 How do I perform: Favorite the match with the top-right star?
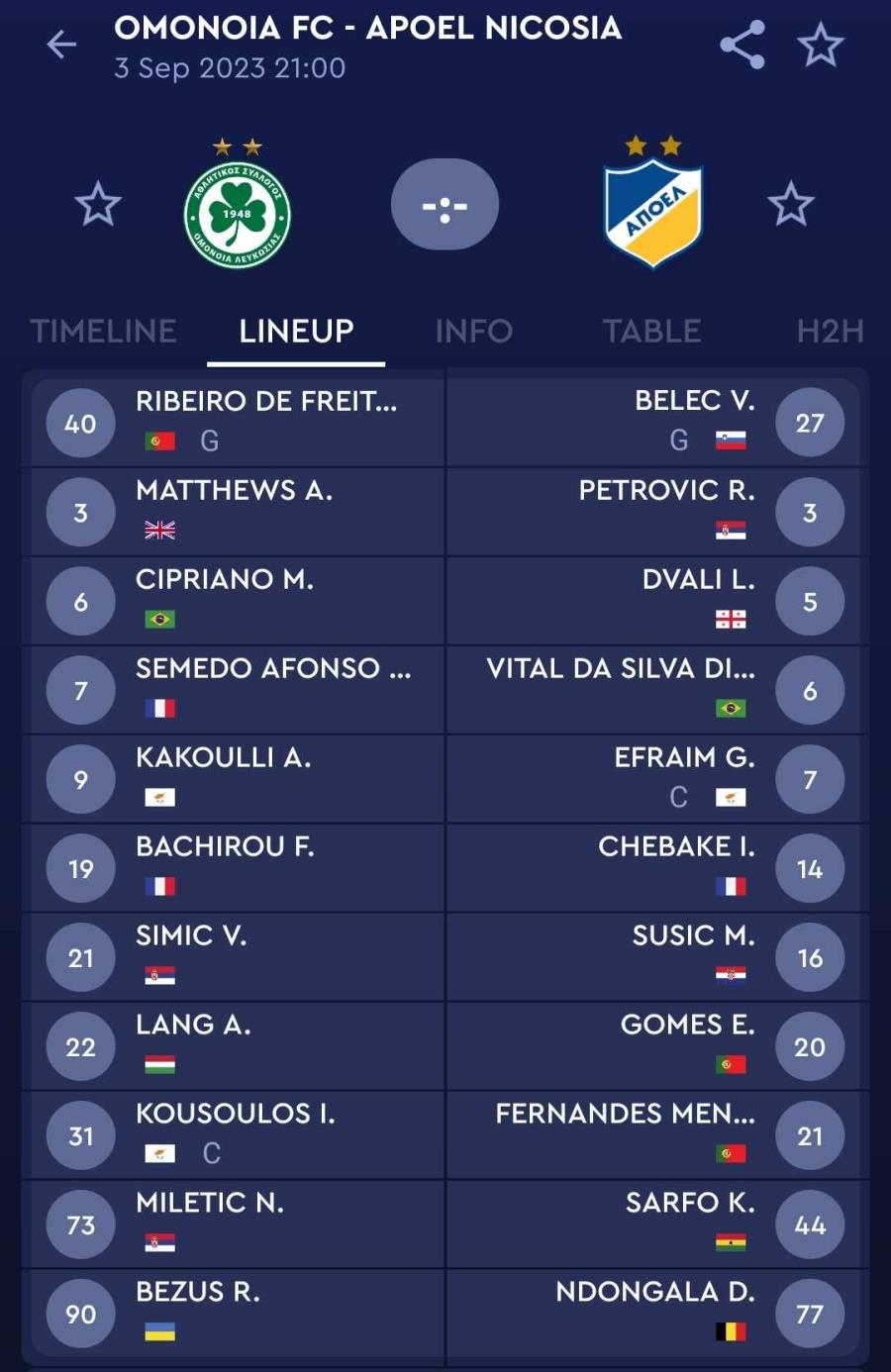(x=821, y=46)
